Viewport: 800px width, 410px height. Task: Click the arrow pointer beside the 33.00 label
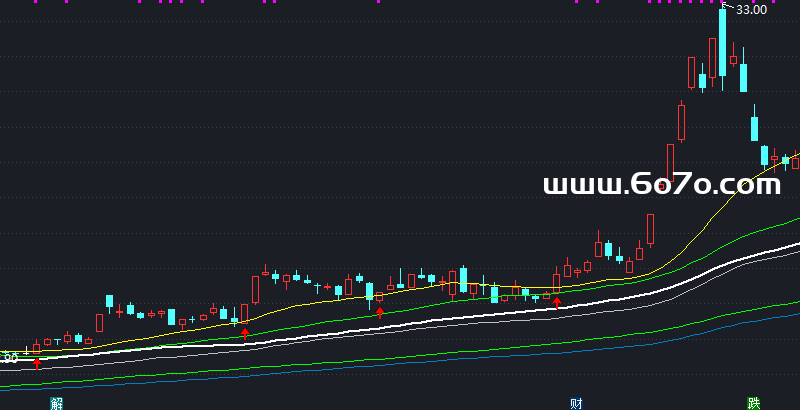click(x=727, y=7)
